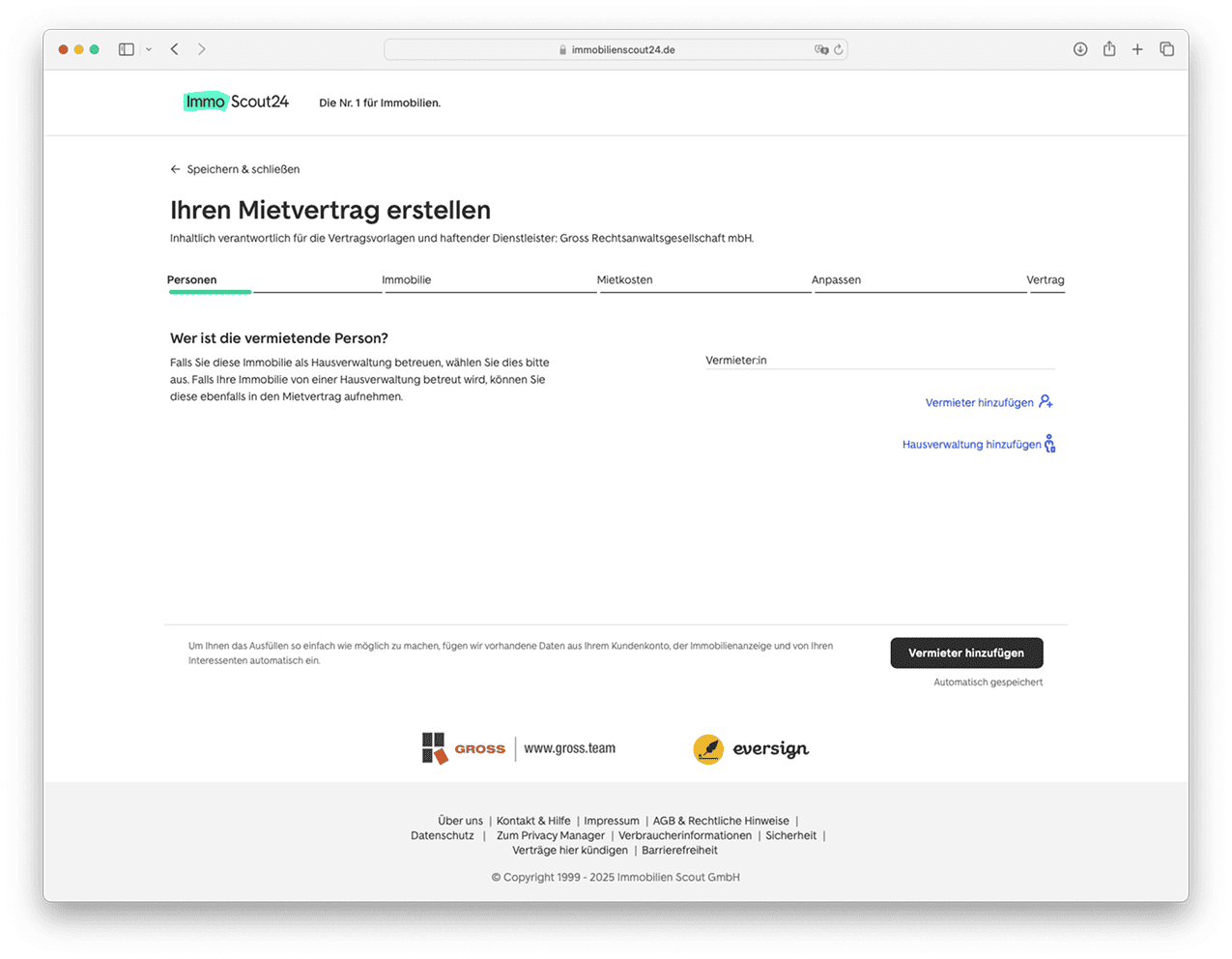Select the Mietkosten step tab

[624, 280]
